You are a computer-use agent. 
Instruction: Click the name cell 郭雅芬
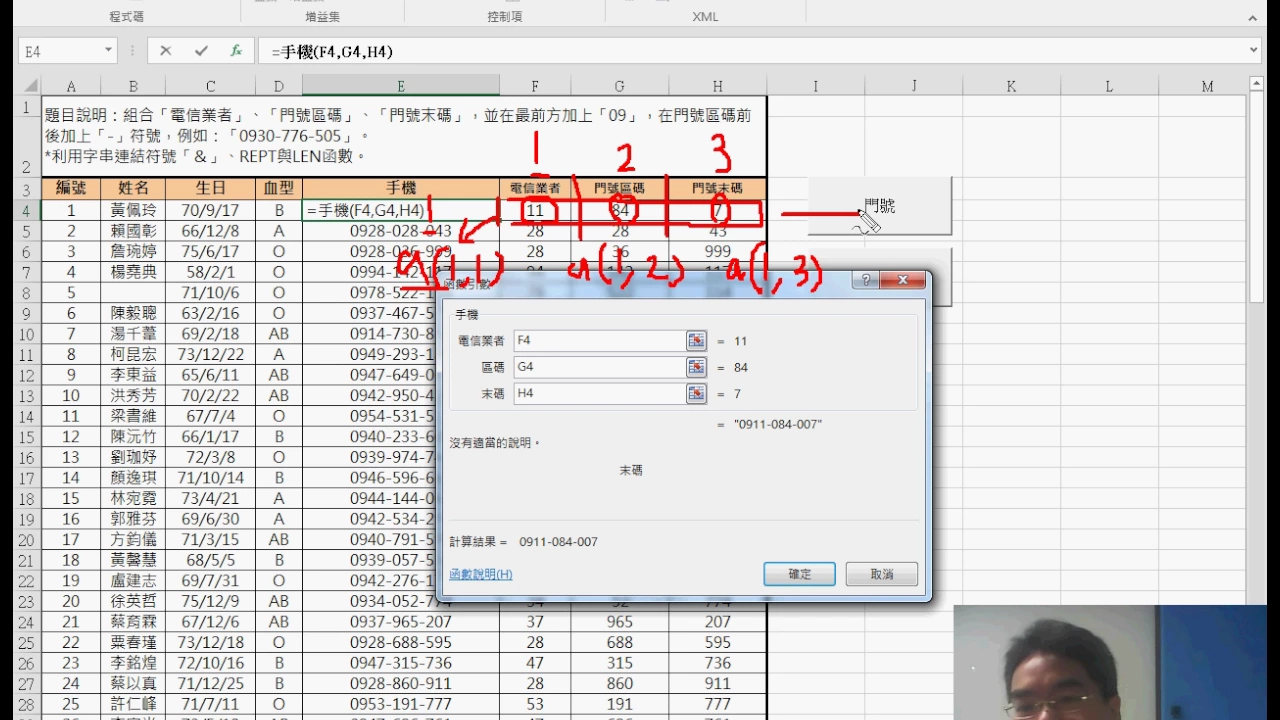(x=133, y=519)
